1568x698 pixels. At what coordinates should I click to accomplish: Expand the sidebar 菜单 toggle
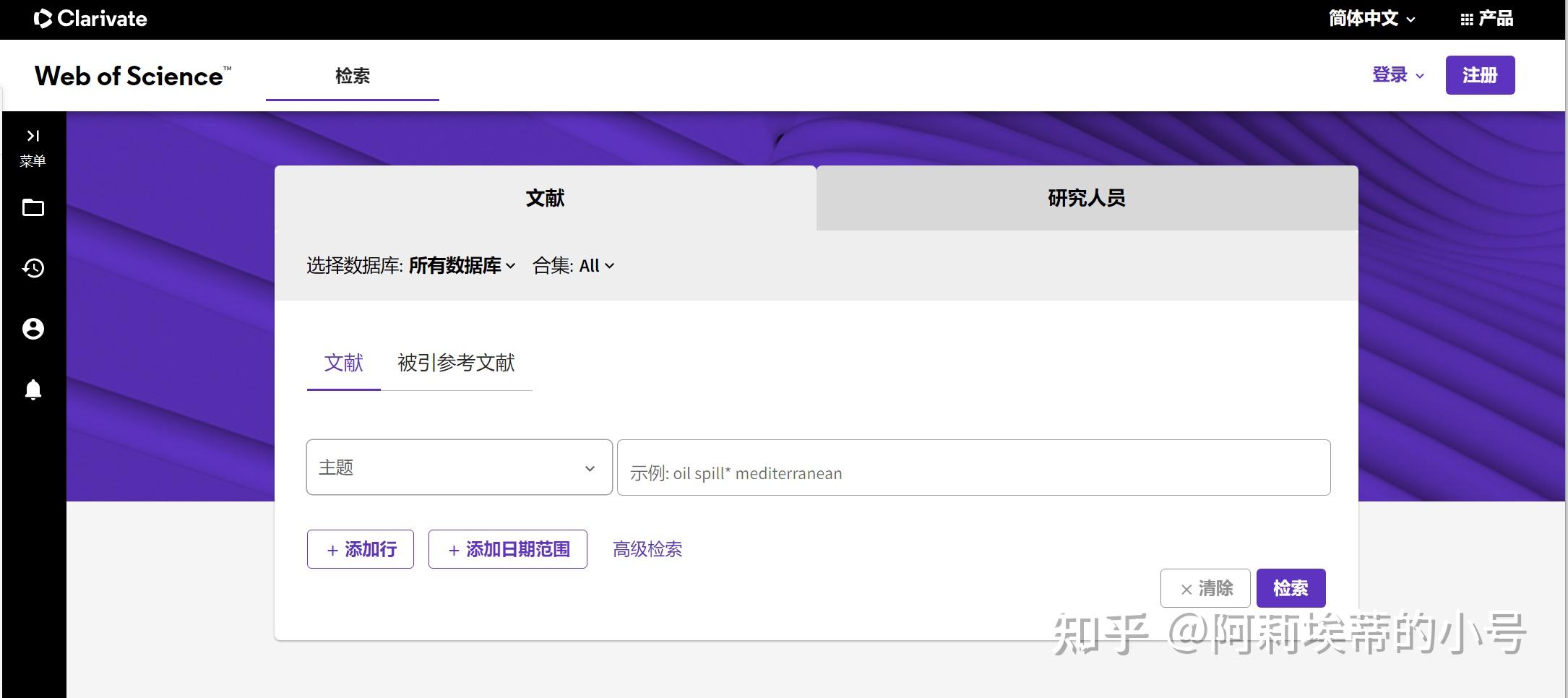[33, 147]
